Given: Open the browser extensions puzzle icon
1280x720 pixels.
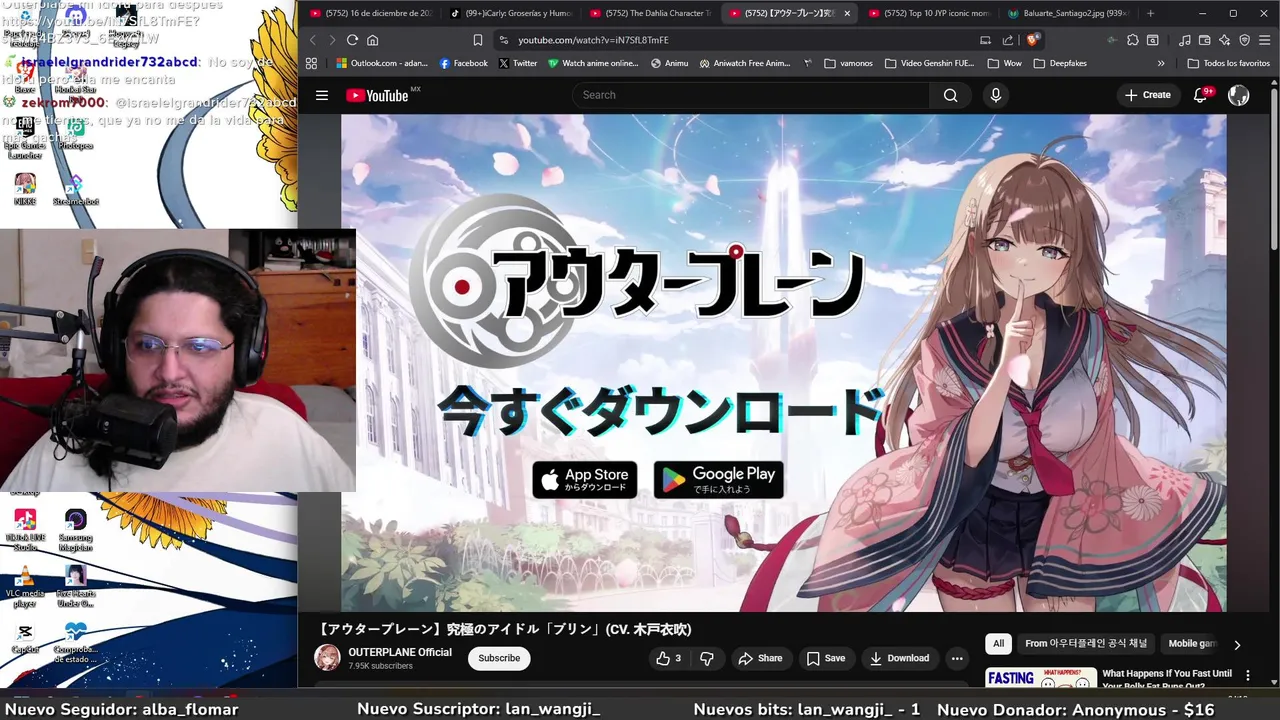Looking at the screenshot, I should [x=1132, y=40].
